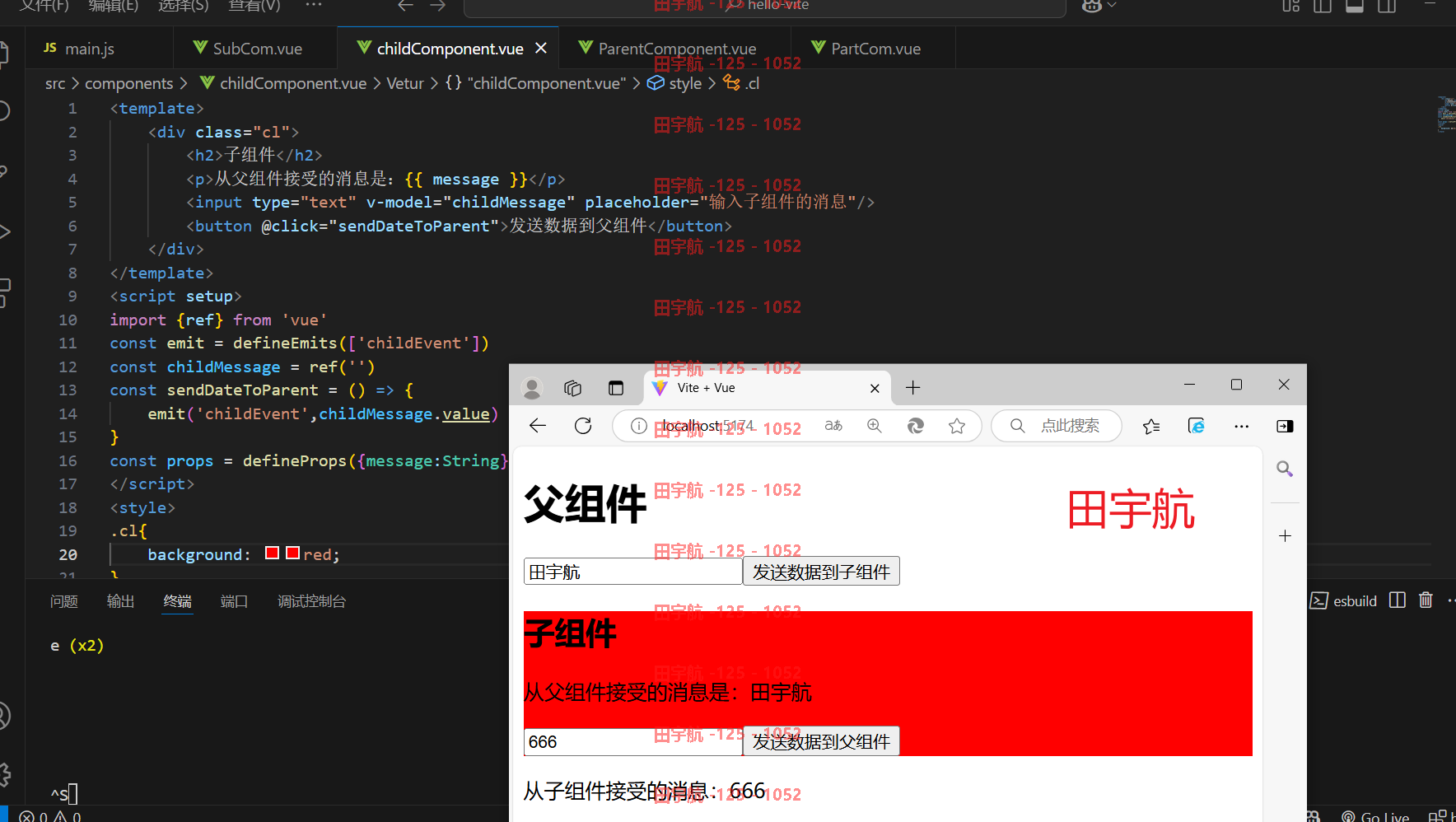Go forward in VS Code navigation
1456x822 pixels.
coord(438,6)
